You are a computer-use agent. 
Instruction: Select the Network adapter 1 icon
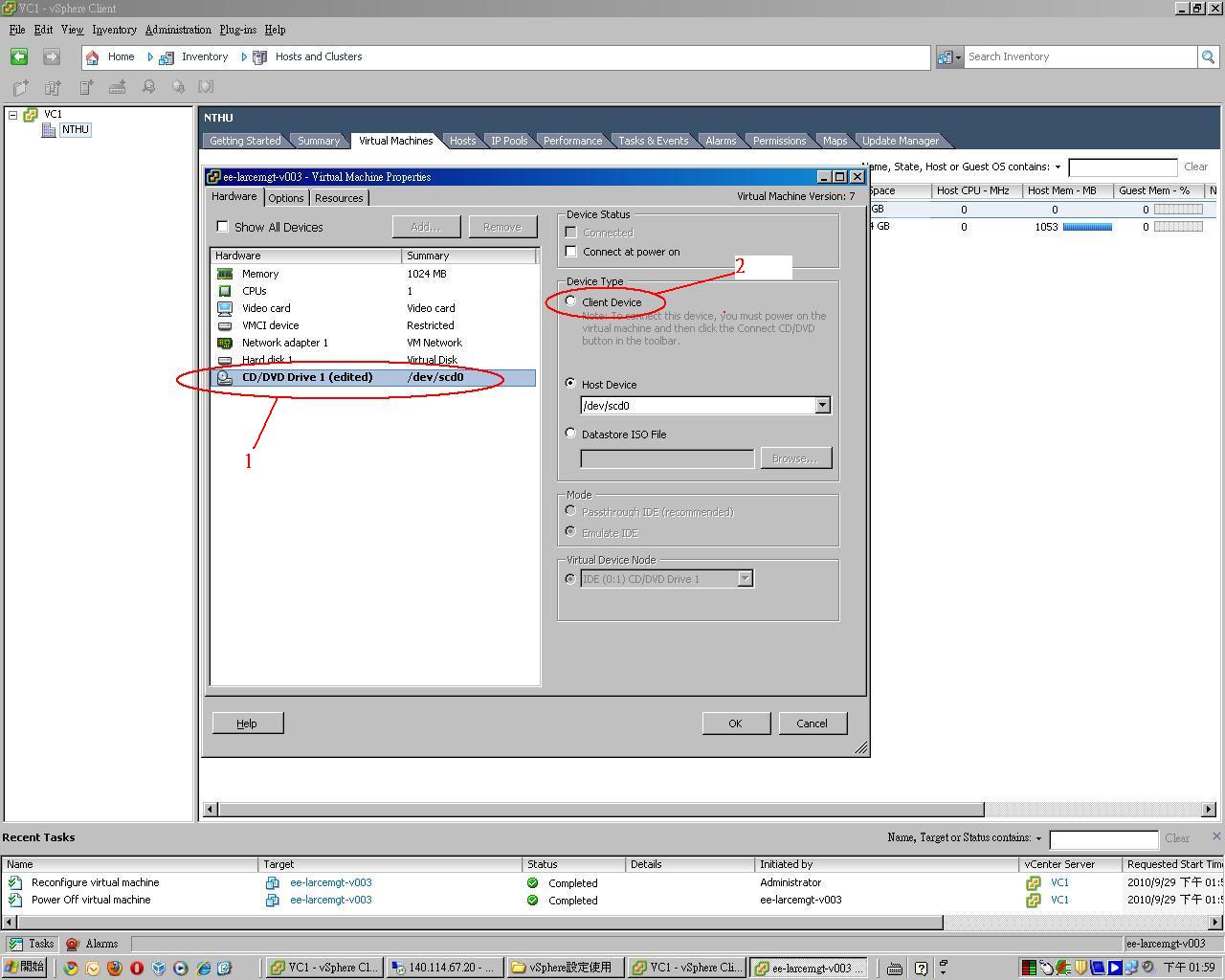coord(225,343)
